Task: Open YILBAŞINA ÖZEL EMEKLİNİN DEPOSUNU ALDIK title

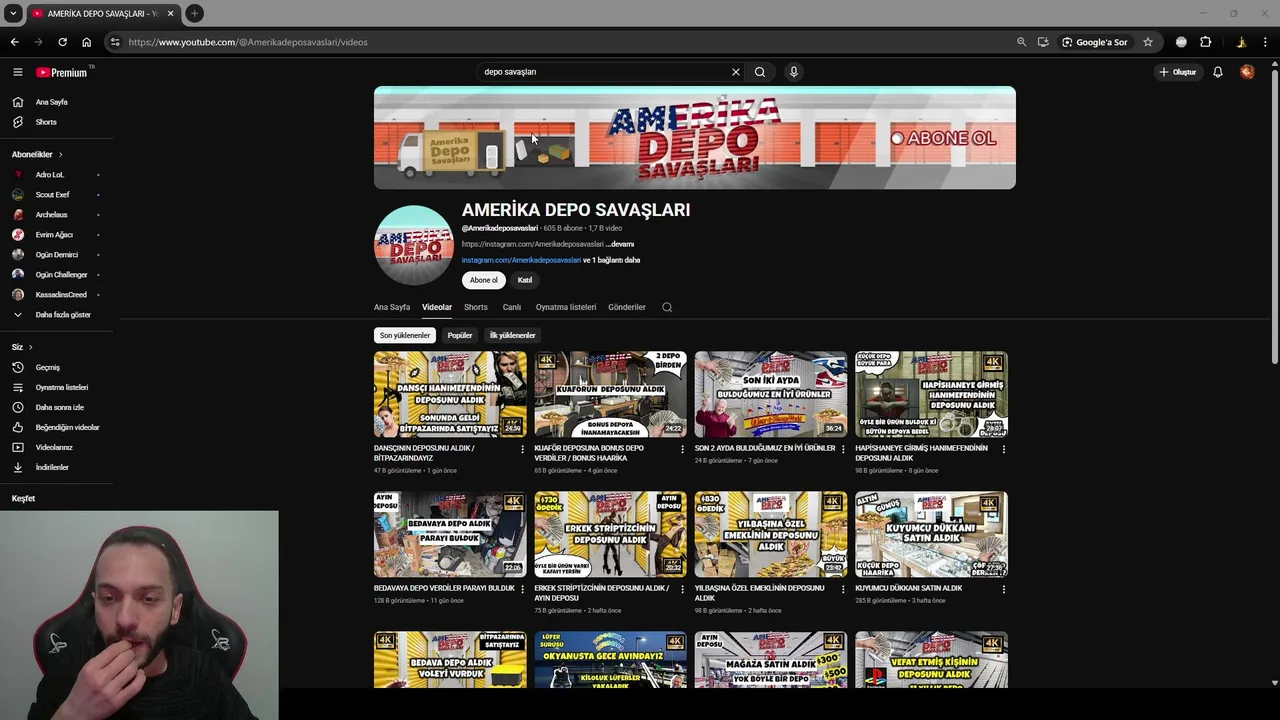Action: [760, 593]
